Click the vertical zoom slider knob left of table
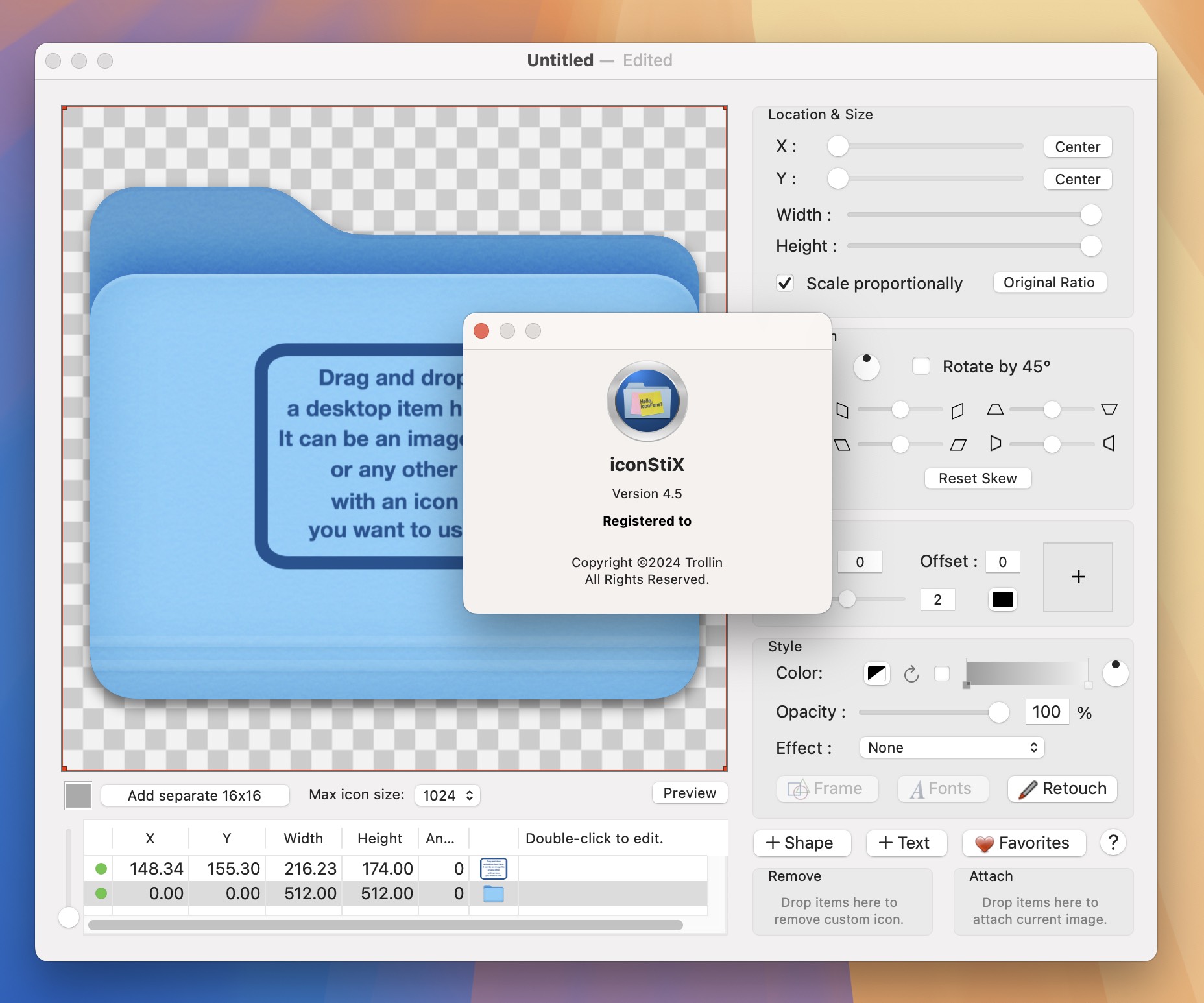The width and height of the screenshot is (1204, 1003). click(x=69, y=917)
